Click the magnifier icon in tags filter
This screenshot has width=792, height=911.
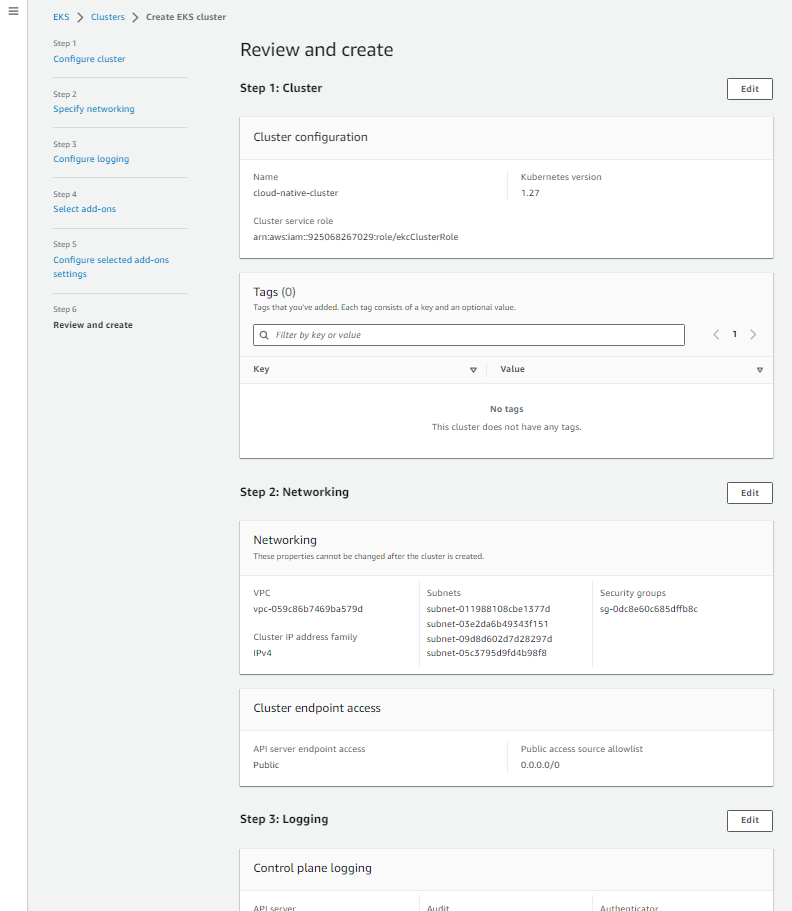click(264, 334)
